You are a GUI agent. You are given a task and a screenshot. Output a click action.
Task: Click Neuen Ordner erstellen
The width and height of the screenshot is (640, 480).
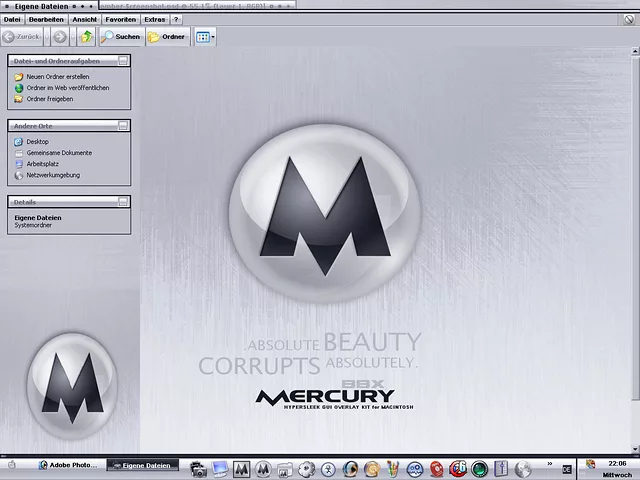pyautogui.click(x=58, y=77)
